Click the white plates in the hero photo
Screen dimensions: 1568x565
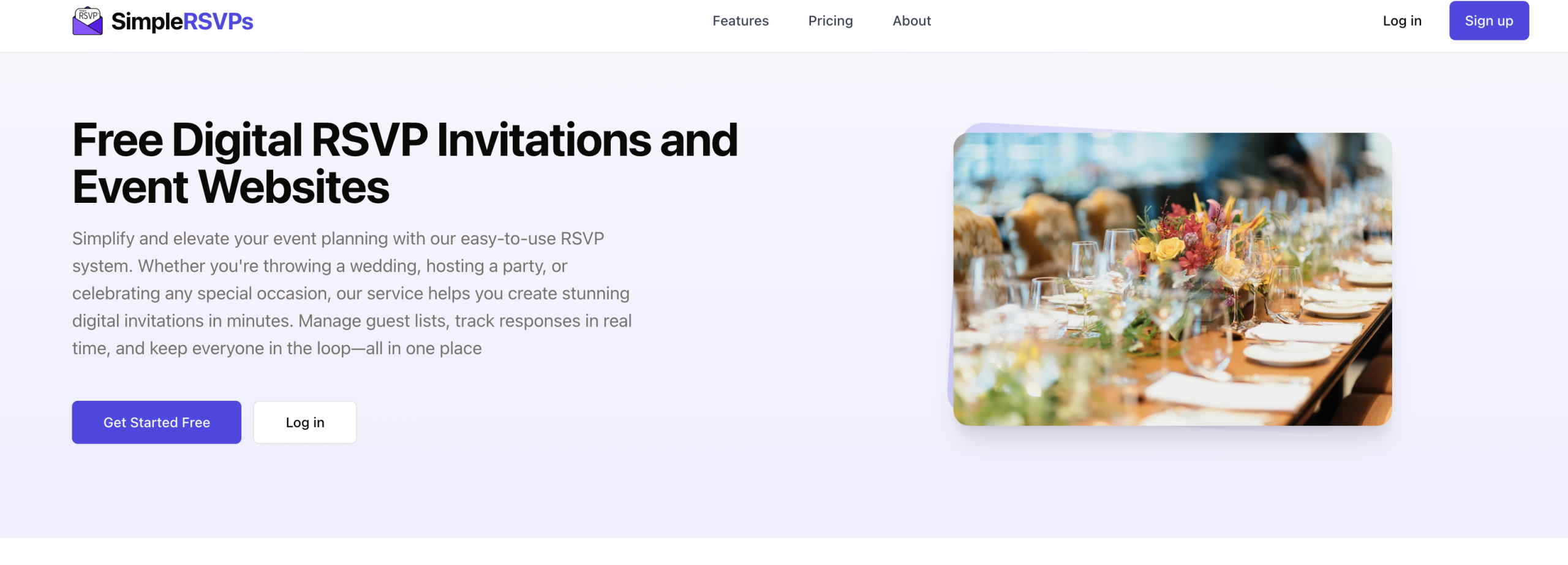pyautogui.click(x=1286, y=352)
